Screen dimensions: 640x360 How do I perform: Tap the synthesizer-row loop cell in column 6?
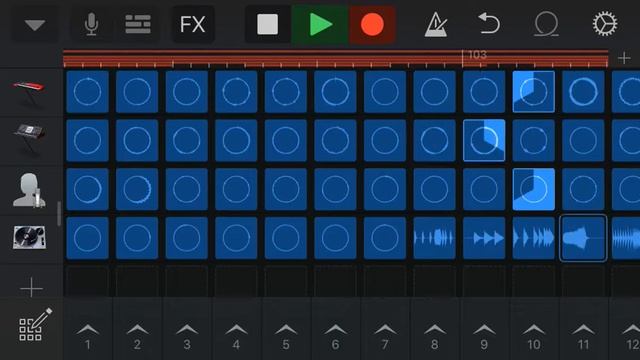(336, 140)
